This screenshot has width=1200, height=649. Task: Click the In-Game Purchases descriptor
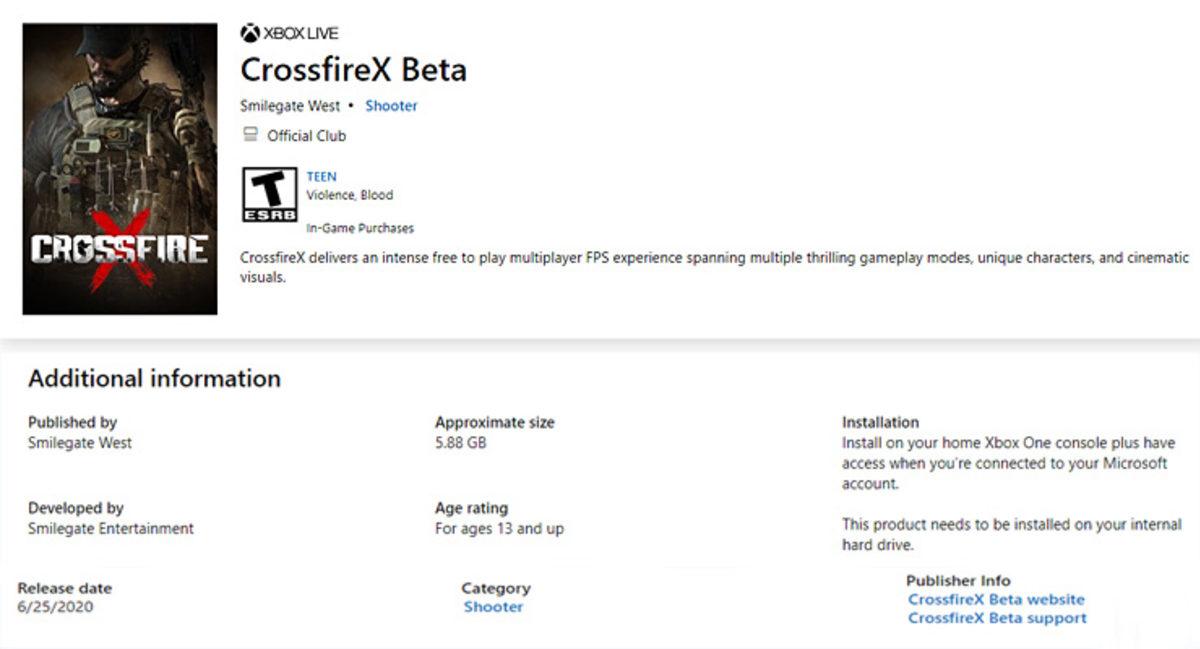pyautogui.click(x=360, y=228)
